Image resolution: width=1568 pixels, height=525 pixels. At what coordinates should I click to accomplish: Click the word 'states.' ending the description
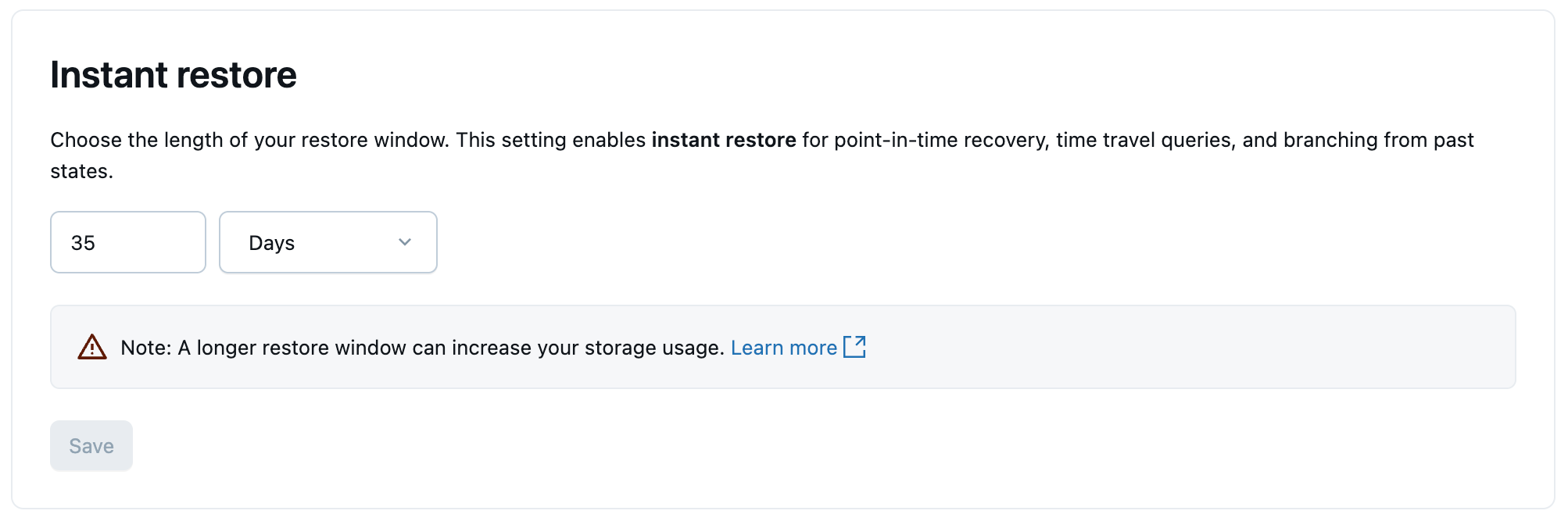point(82,171)
